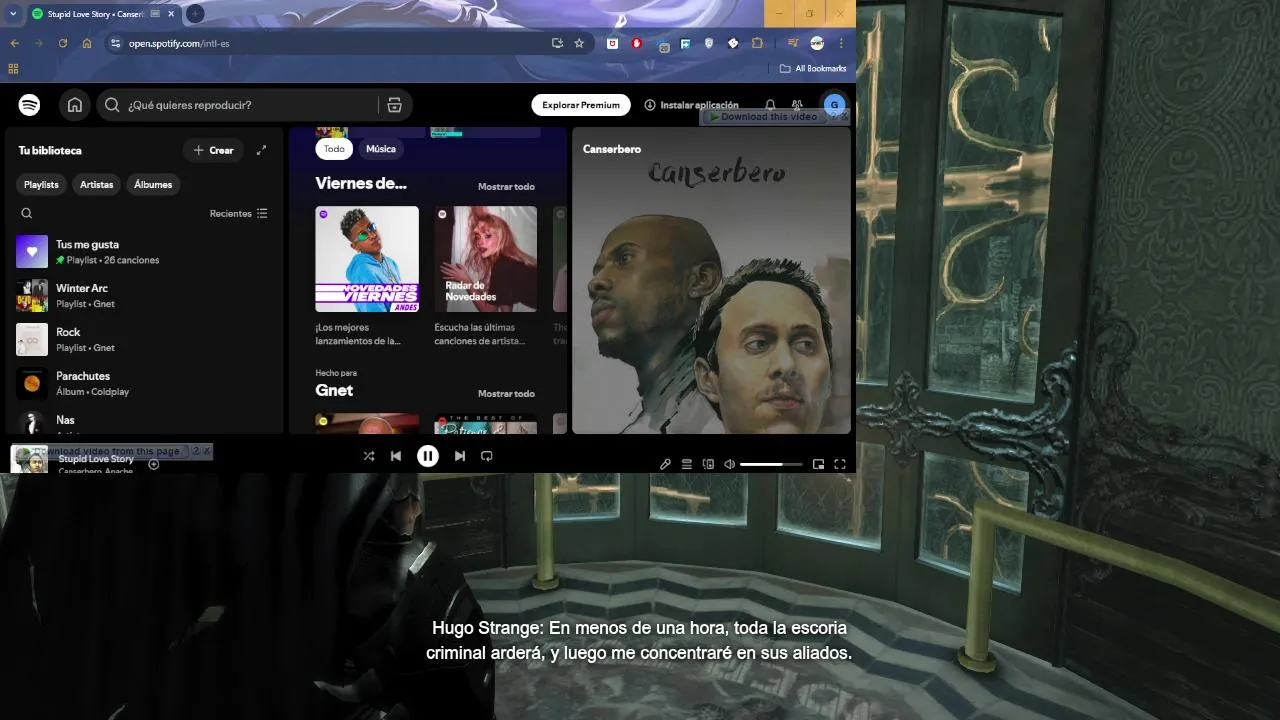Screen dimensions: 1280x720
Task: Open the Browse icon in search bar
Action: 394,105
